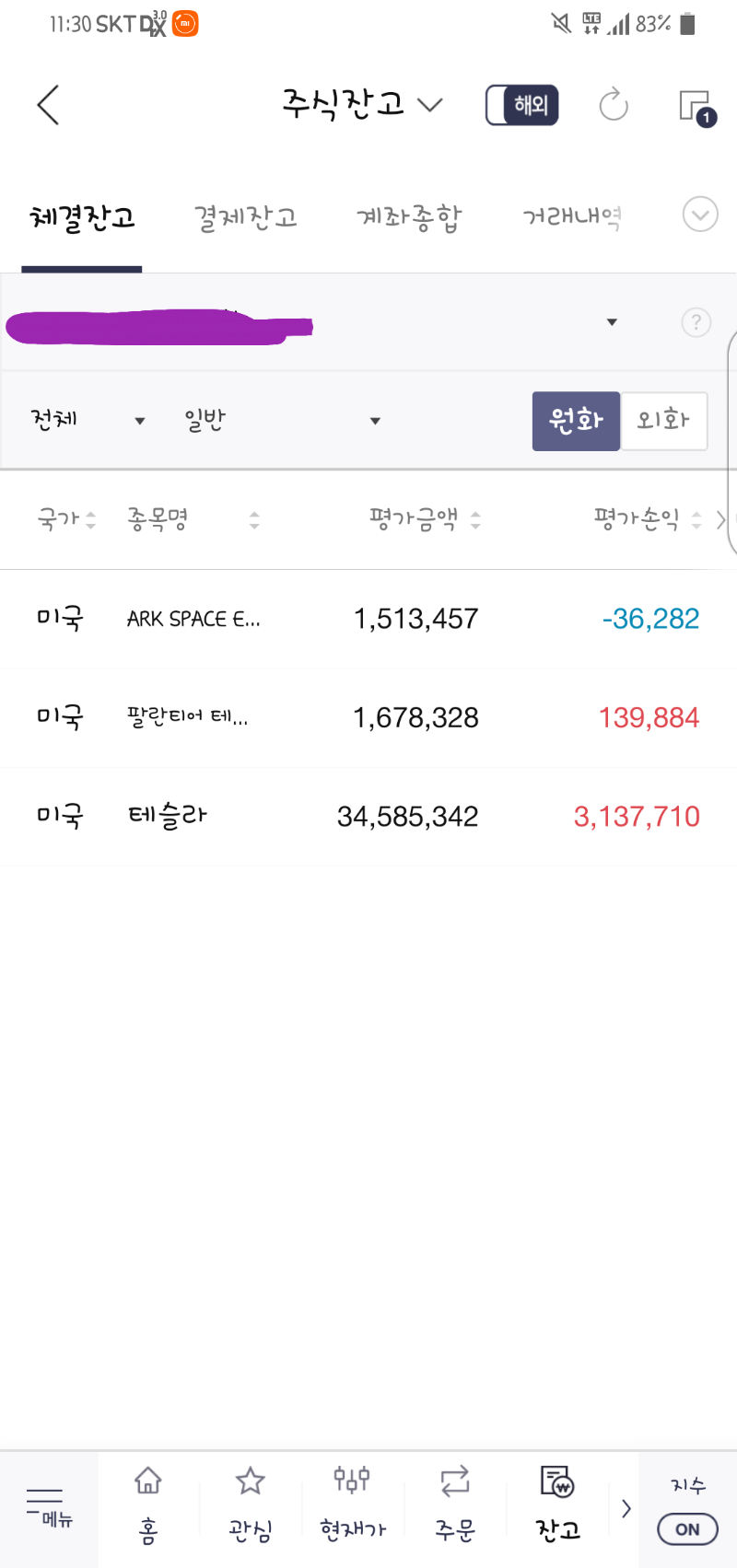Select the 원화 currency button
737x1568 pixels.
576,421
